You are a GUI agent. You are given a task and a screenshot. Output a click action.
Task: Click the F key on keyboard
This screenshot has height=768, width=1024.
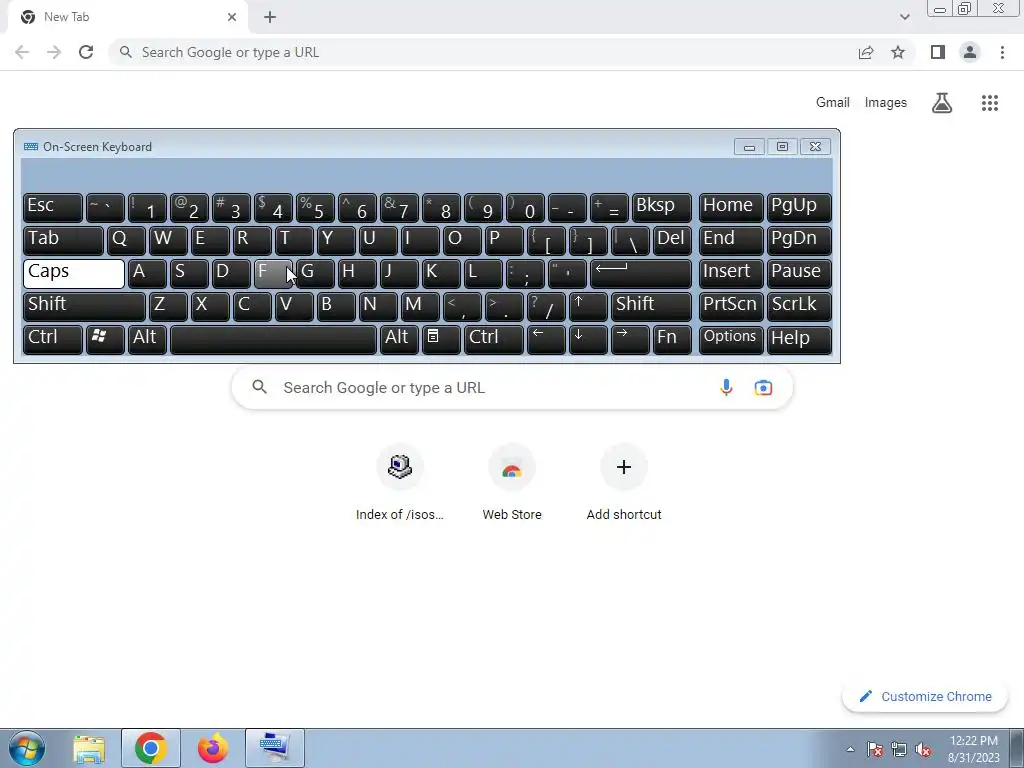pos(272,273)
